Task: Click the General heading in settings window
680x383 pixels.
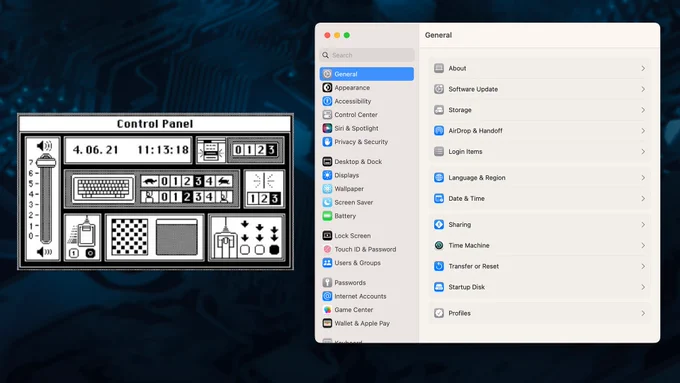Action: click(x=438, y=35)
